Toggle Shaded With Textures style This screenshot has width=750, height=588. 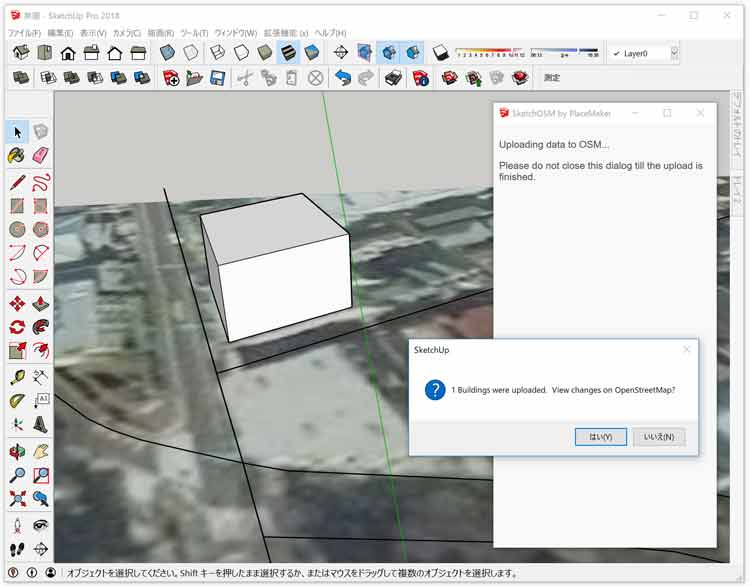pos(288,52)
